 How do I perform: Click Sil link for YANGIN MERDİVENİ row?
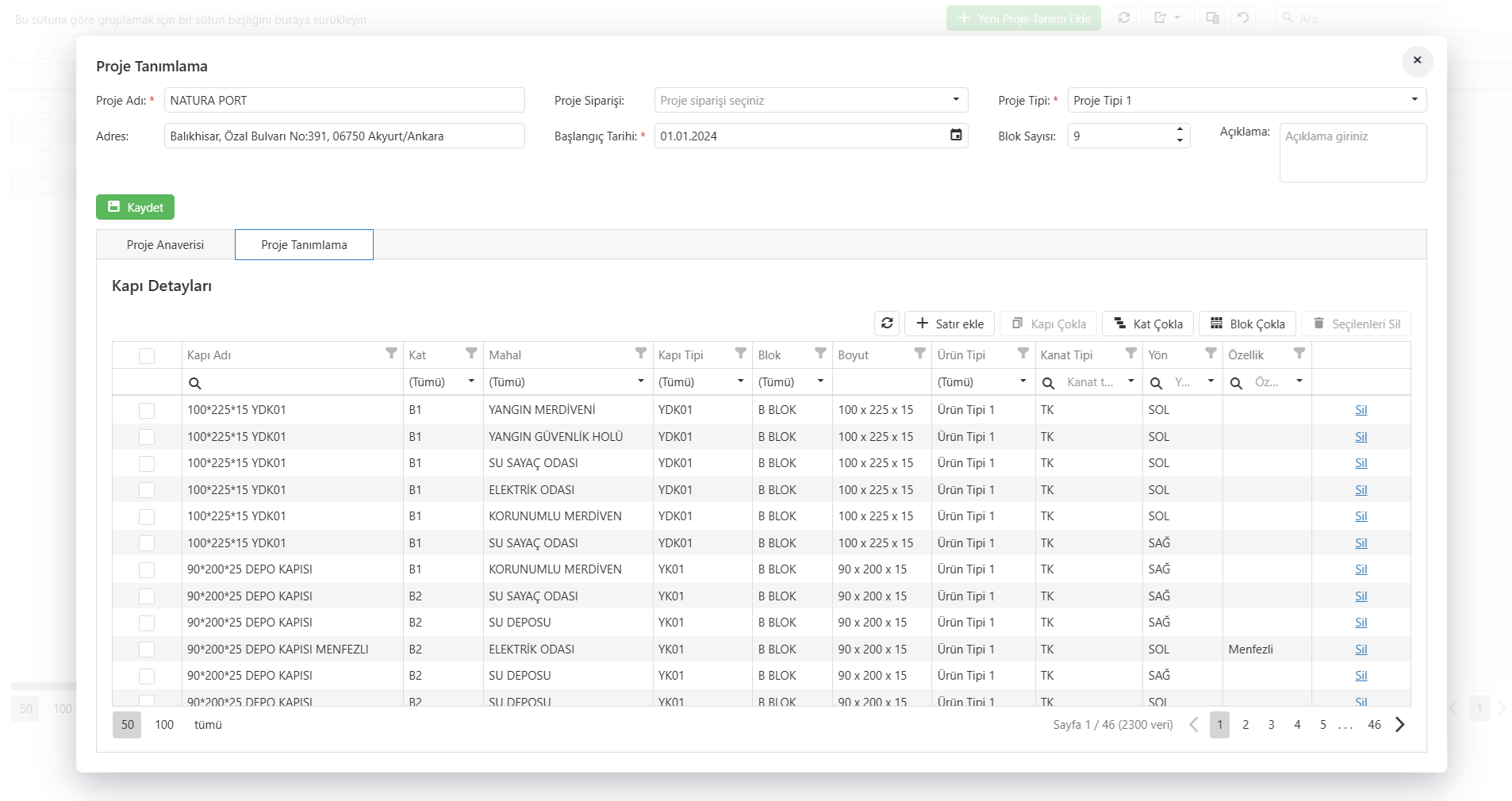pos(1361,410)
